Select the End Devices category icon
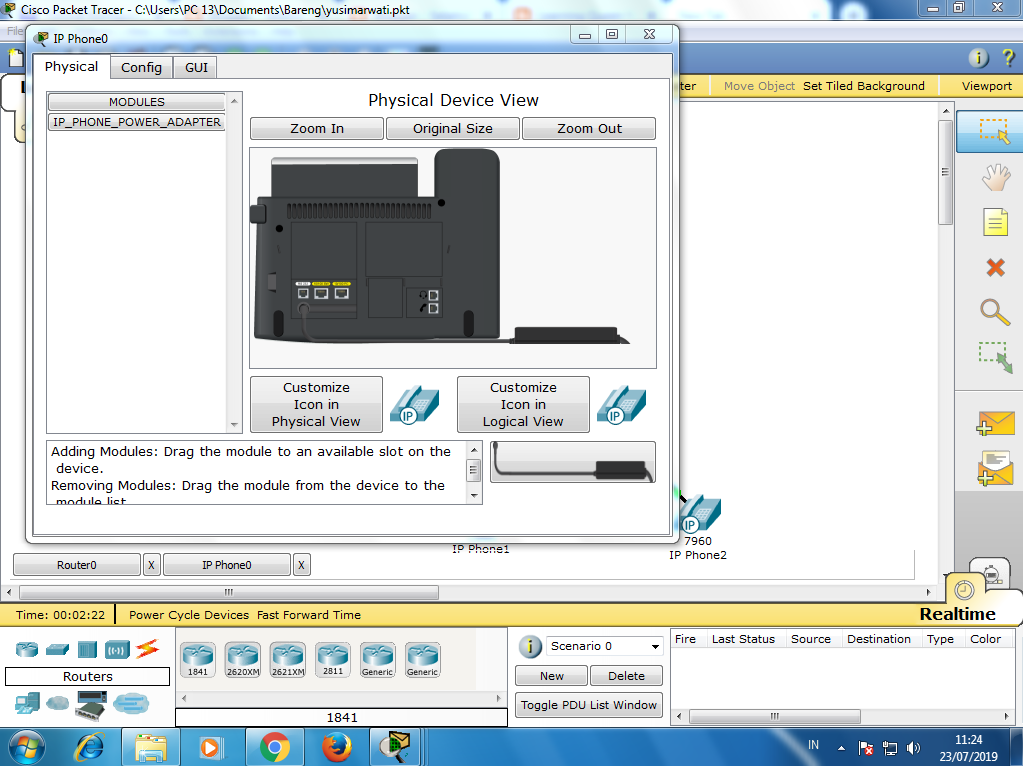This screenshot has width=1023, height=766. 27,703
